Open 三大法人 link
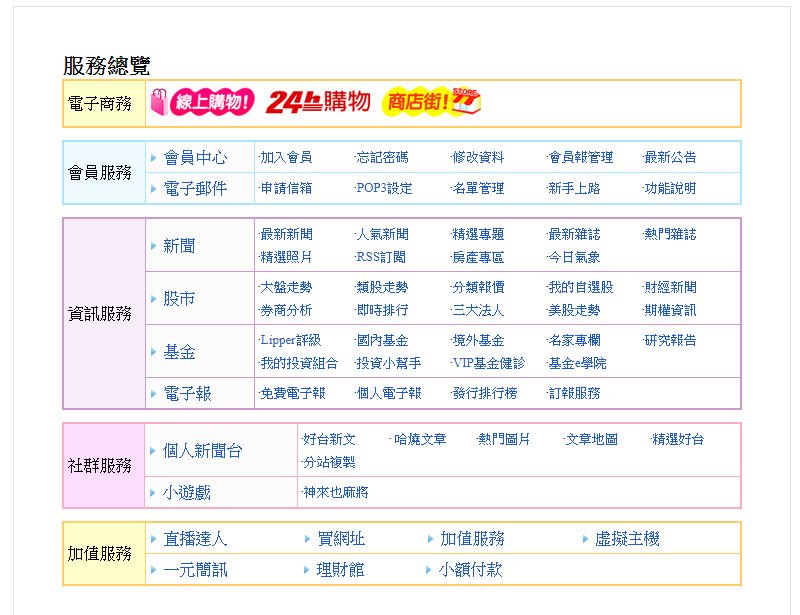The width and height of the screenshot is (800, 615). pyautogui.click(x=478, y=310)
